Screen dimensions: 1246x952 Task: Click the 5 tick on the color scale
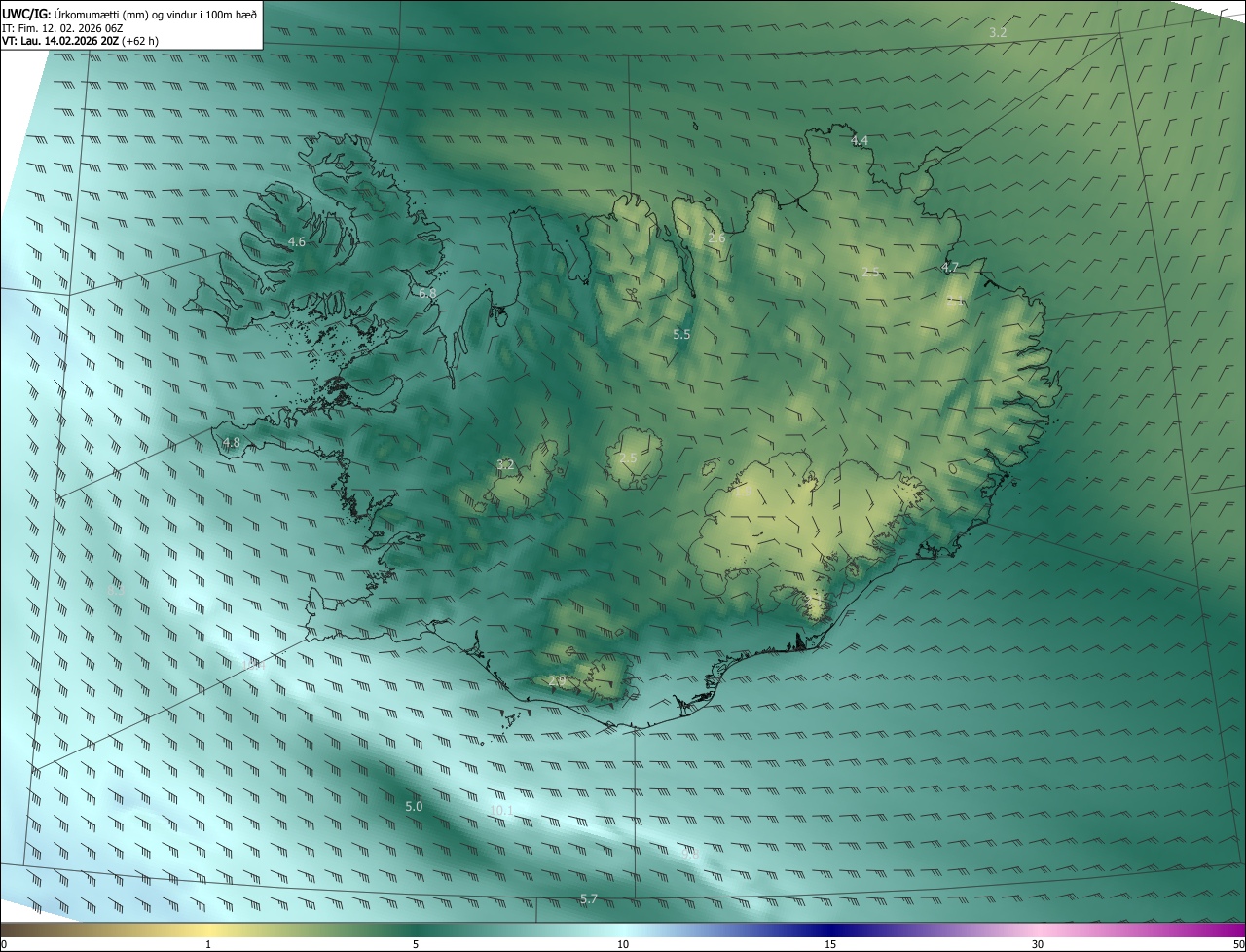(416, 944)
